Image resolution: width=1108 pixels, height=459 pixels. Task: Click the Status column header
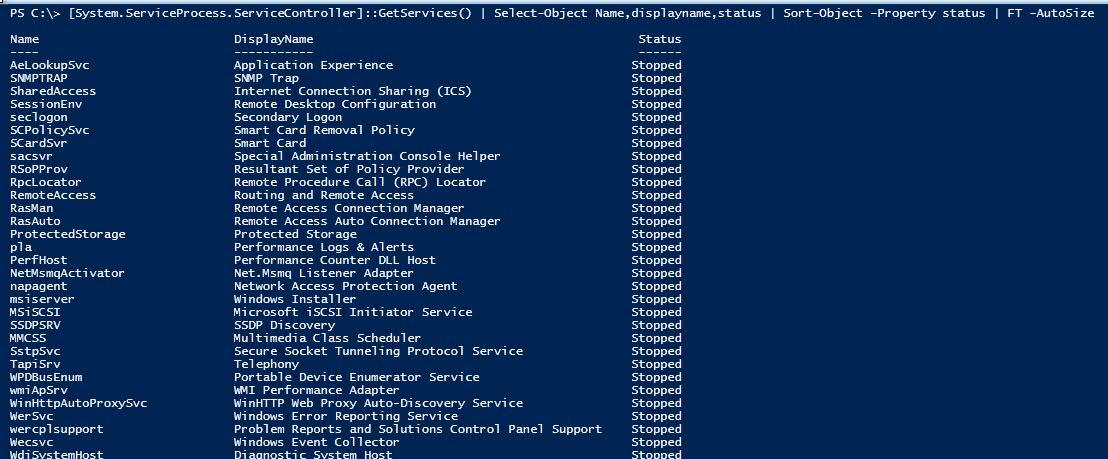tap(660, 39)
